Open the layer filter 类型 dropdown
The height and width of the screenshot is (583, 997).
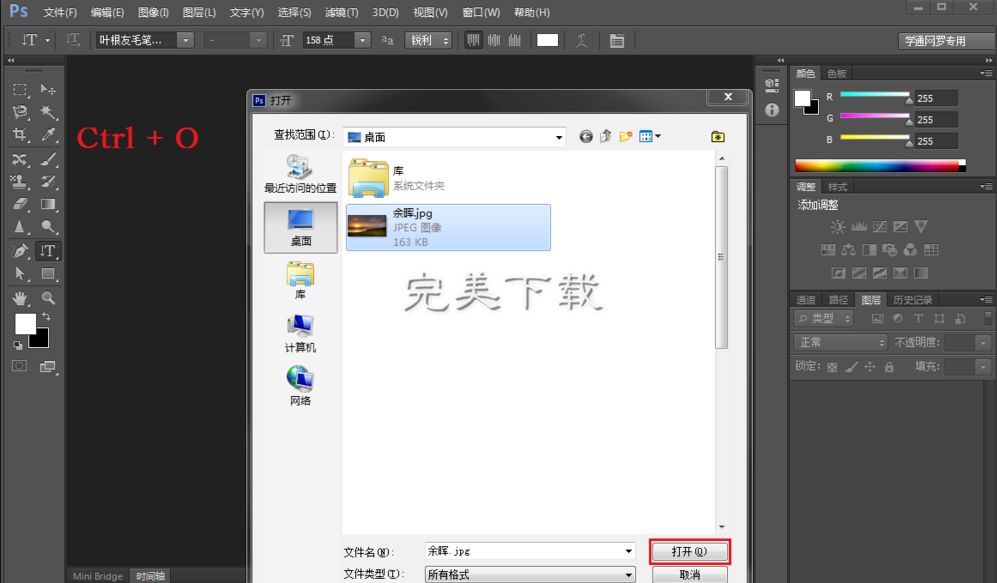[823, 319]
